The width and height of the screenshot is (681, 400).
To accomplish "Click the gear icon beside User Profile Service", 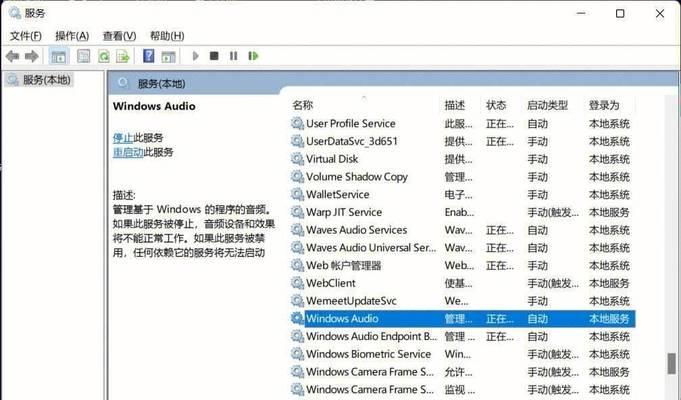I will point(298,124).
